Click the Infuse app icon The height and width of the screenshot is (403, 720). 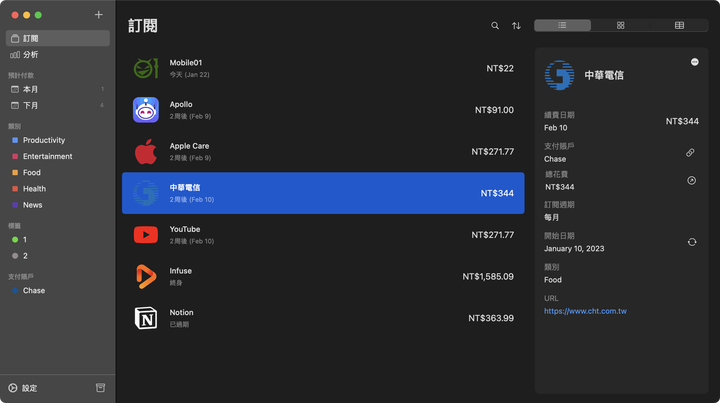(146, 276)
